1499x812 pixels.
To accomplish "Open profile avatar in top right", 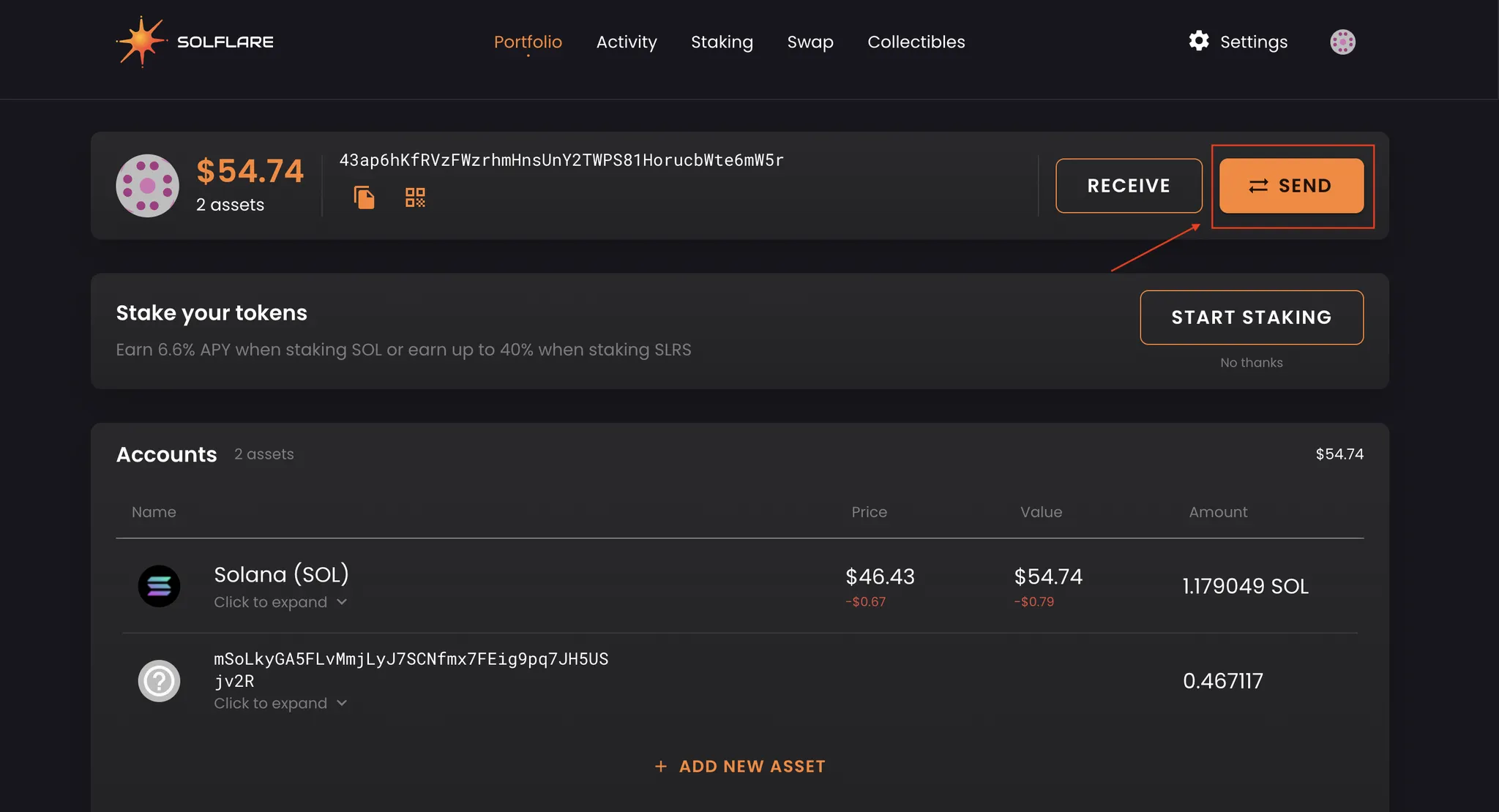I will coord(1342,42).
